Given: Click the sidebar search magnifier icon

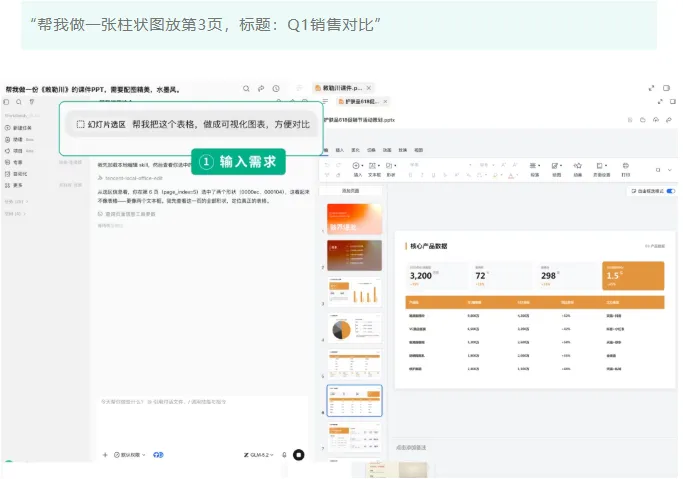Looking at the screenshot, I should point(19,102).
